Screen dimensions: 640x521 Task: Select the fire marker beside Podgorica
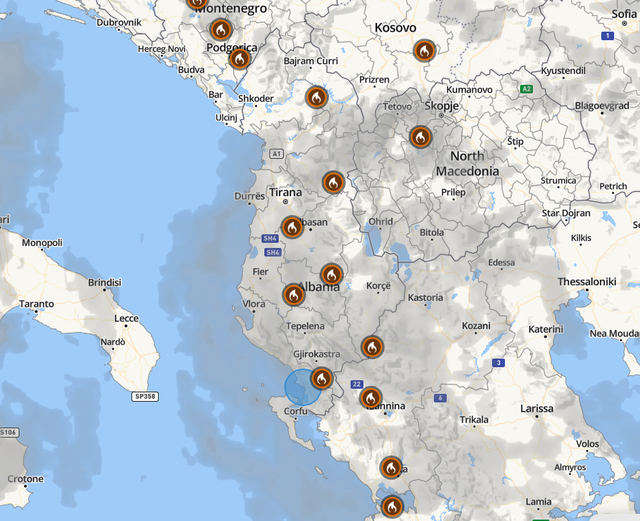pos(239,59)
